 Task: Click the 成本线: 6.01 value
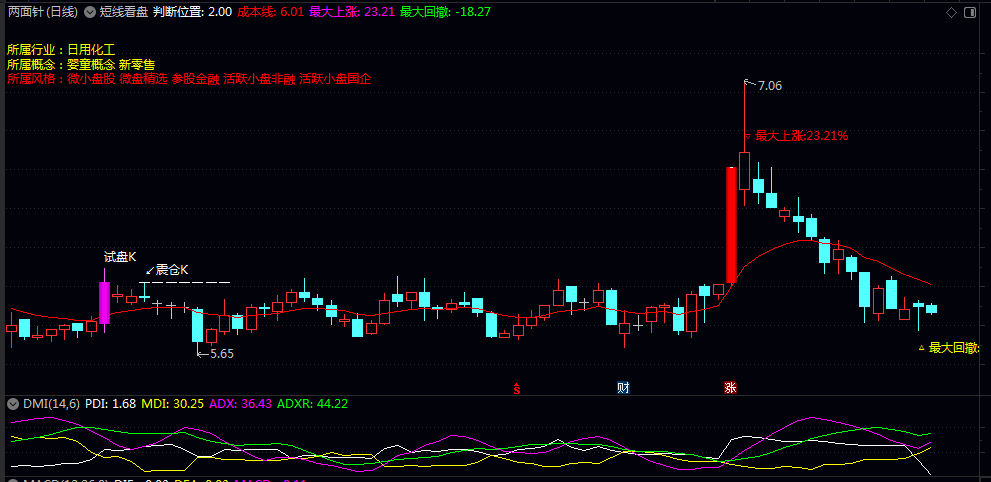[271, 12]
